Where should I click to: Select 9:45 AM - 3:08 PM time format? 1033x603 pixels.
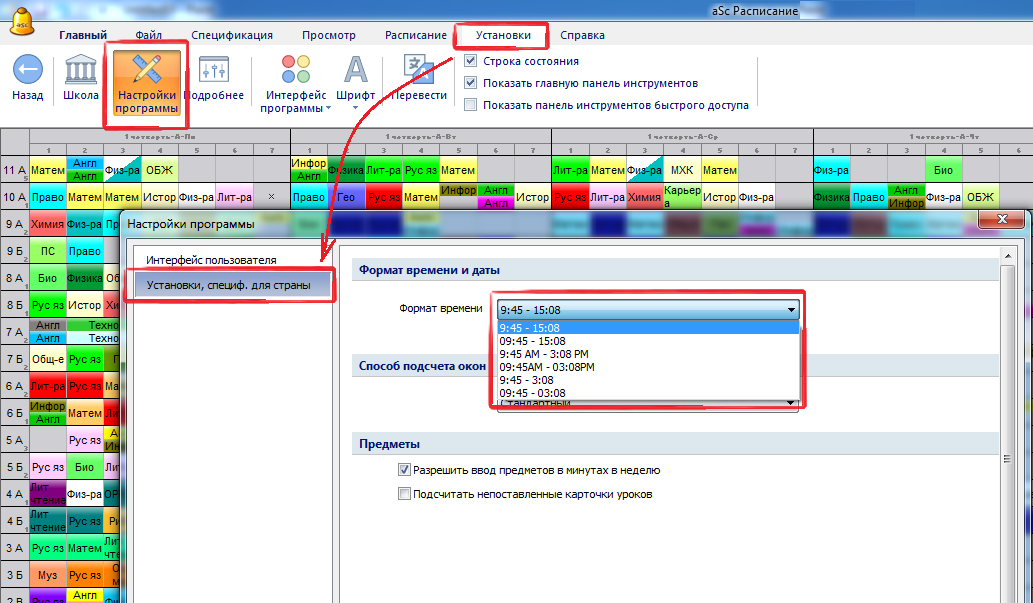(x=543, y=354)
